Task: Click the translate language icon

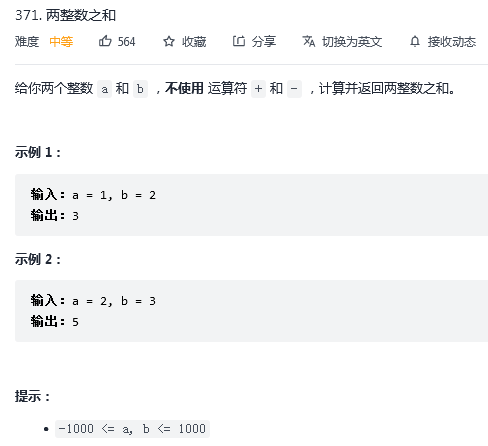Action: point(309,42)
